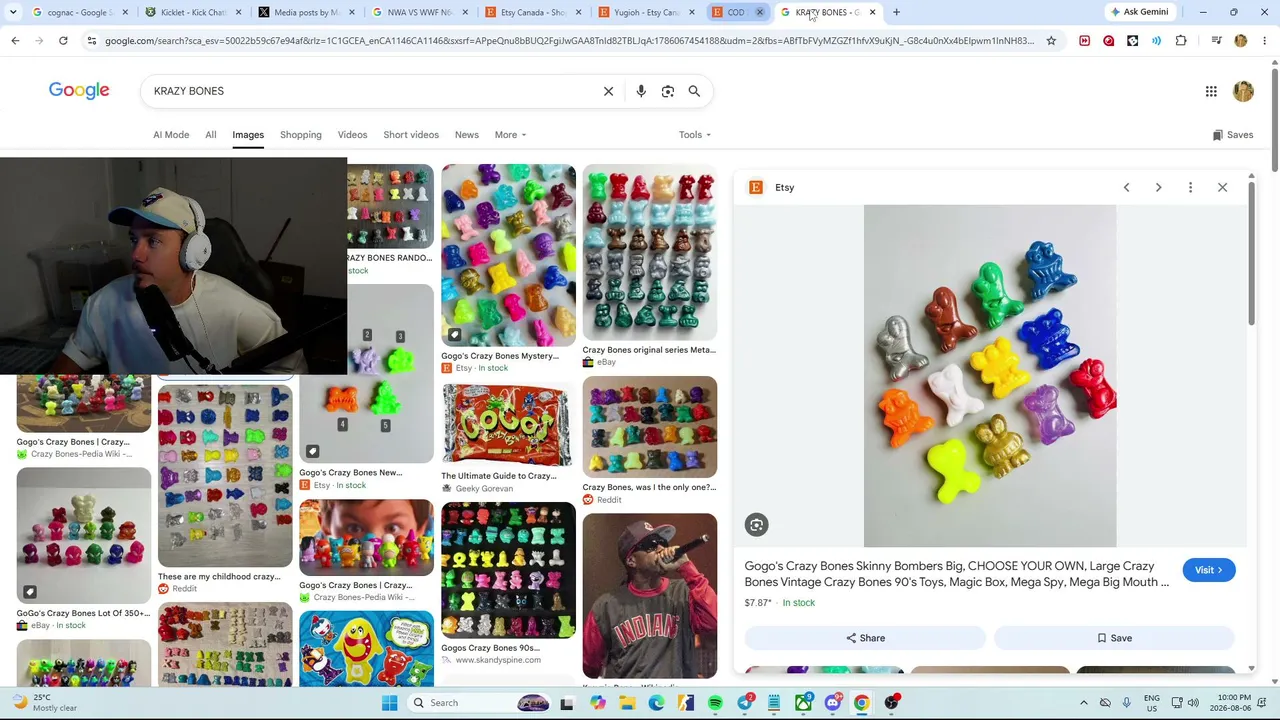Viewport: 1280px width, 720px height.
Task: Open Xbox app from the taskbar
Action: click(x=803, y=703)
